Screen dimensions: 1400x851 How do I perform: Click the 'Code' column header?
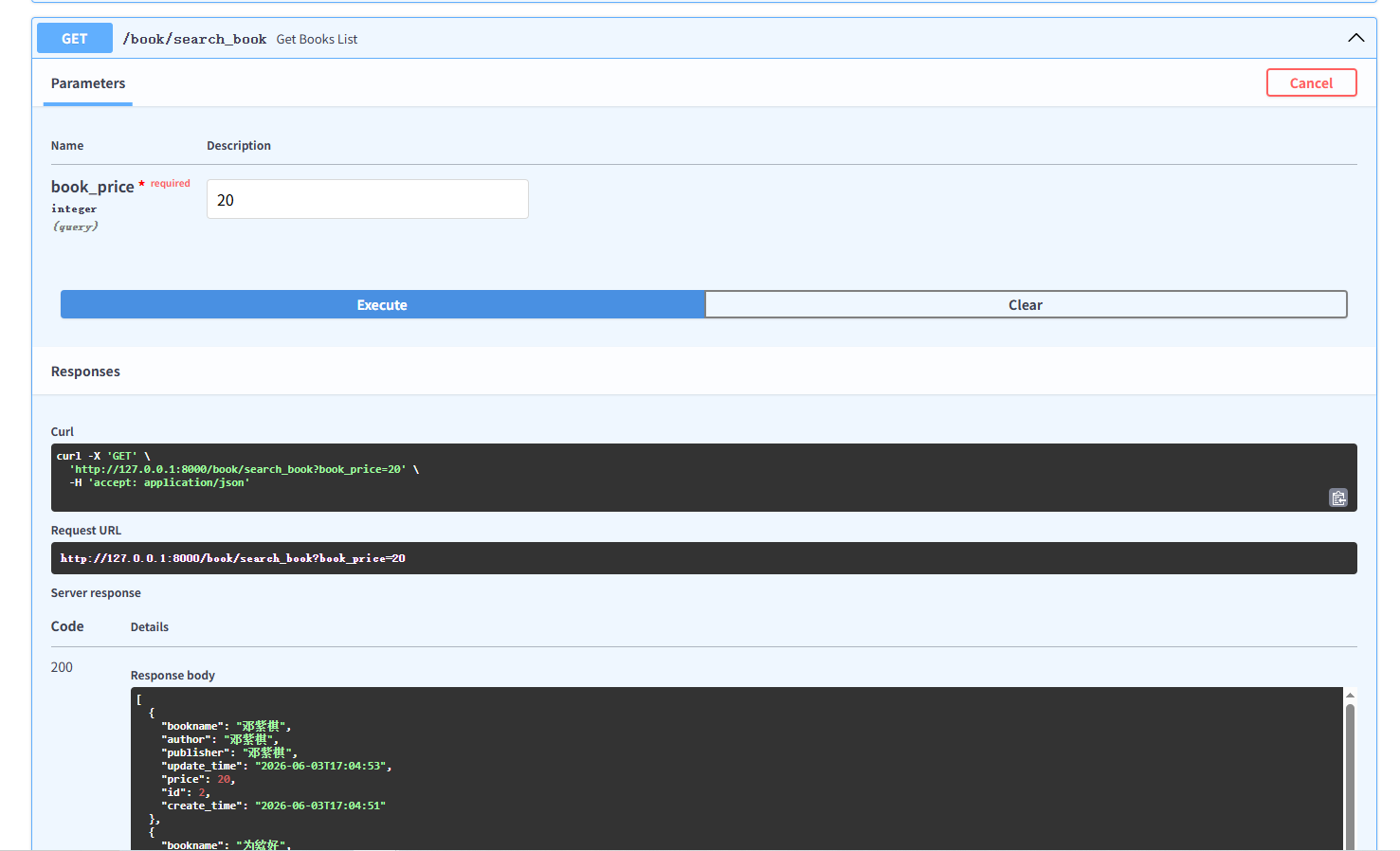pyautogui.click(x=67, y=626)
